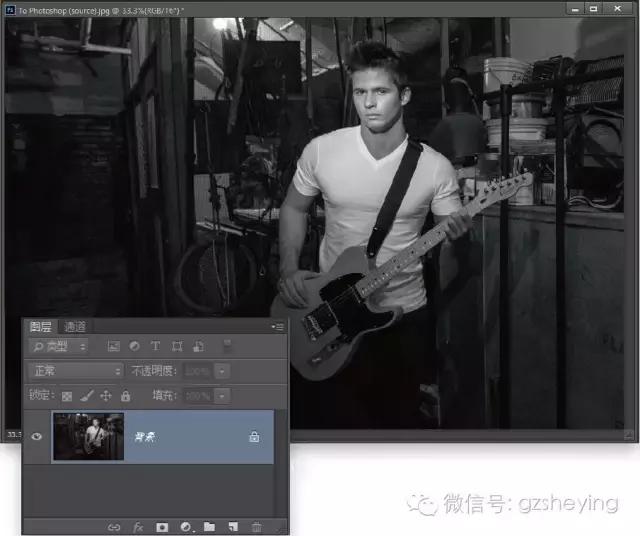The width and height of the screenshot is (640, 536).
Task: Click the window resize grip corner
Action: (x=630, y=436)
